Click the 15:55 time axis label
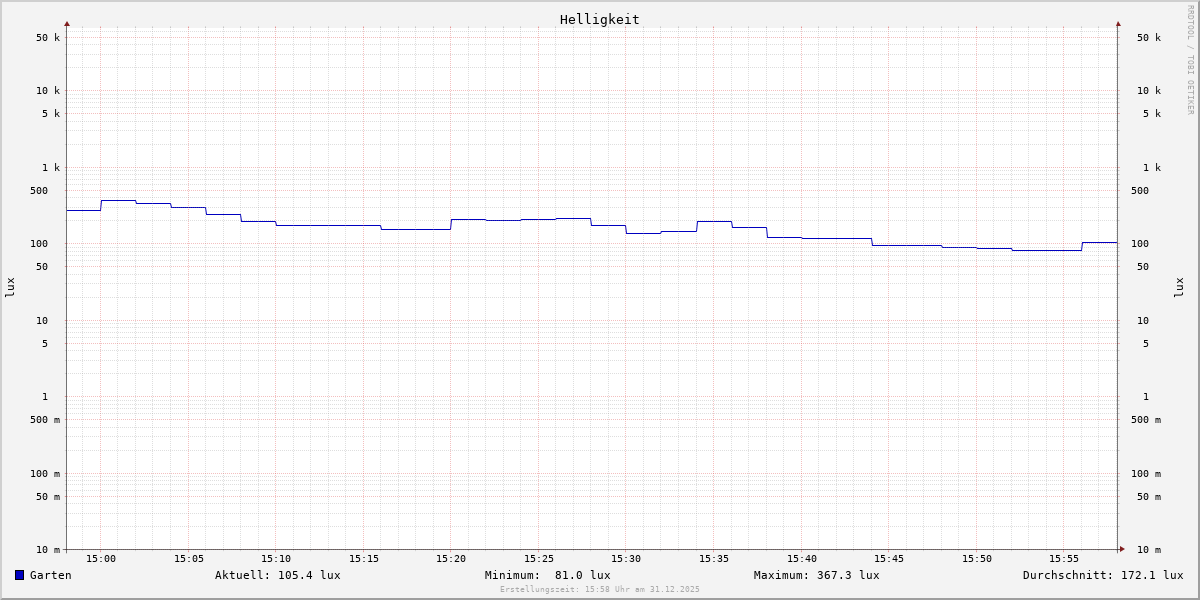Screen dimensions: 1200x600 (1064, 559)
